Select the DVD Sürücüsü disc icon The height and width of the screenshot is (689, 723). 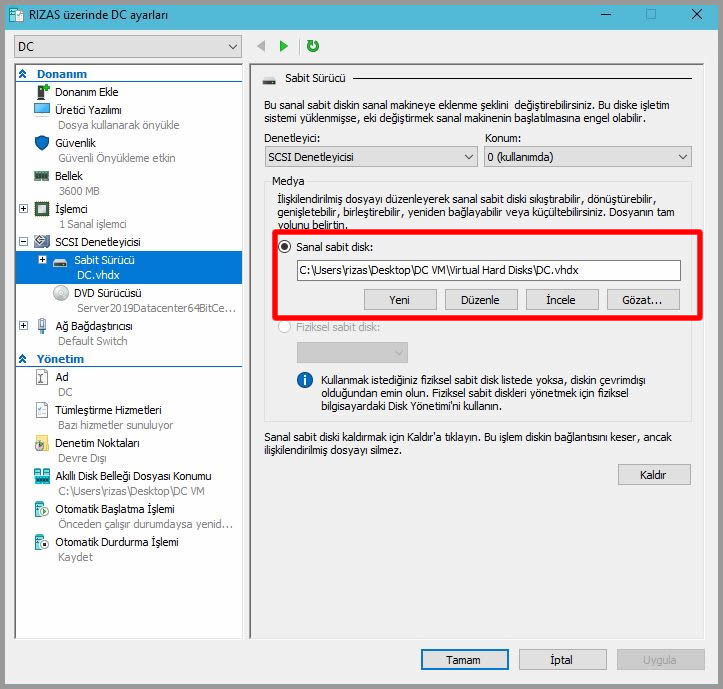pos(61,293)
